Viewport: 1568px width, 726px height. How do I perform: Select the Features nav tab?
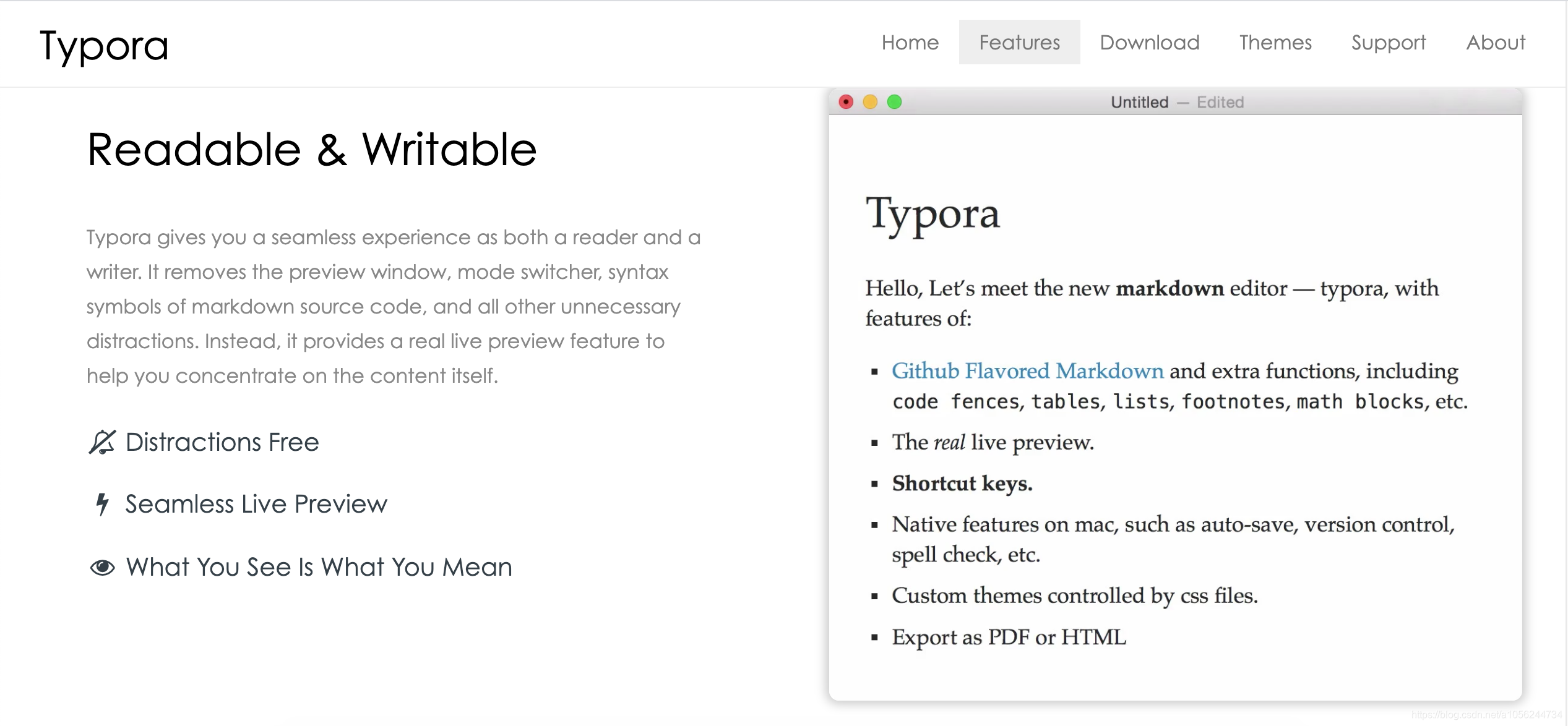(1019, 42)
